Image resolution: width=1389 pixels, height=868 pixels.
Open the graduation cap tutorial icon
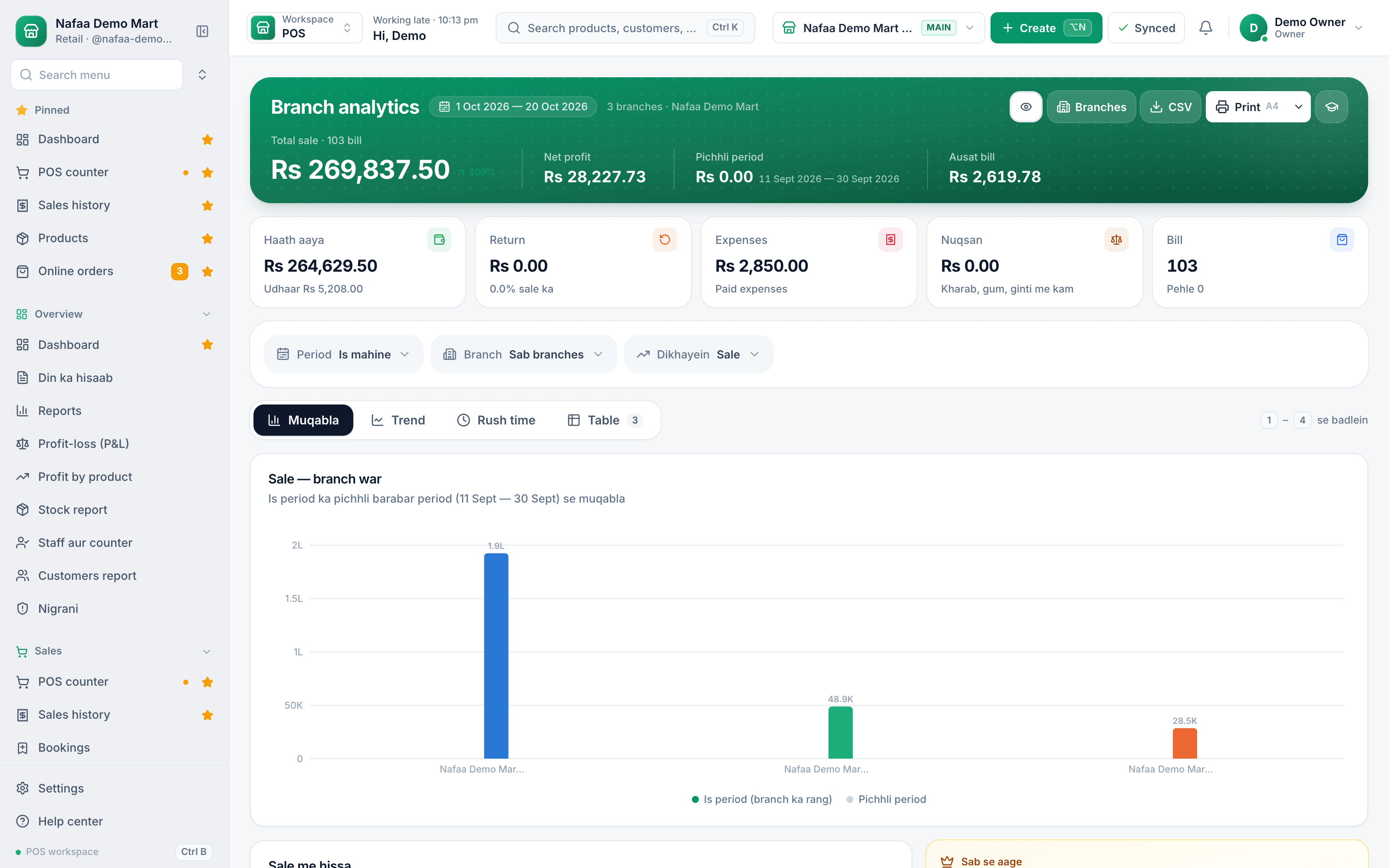coord(1332,107)
